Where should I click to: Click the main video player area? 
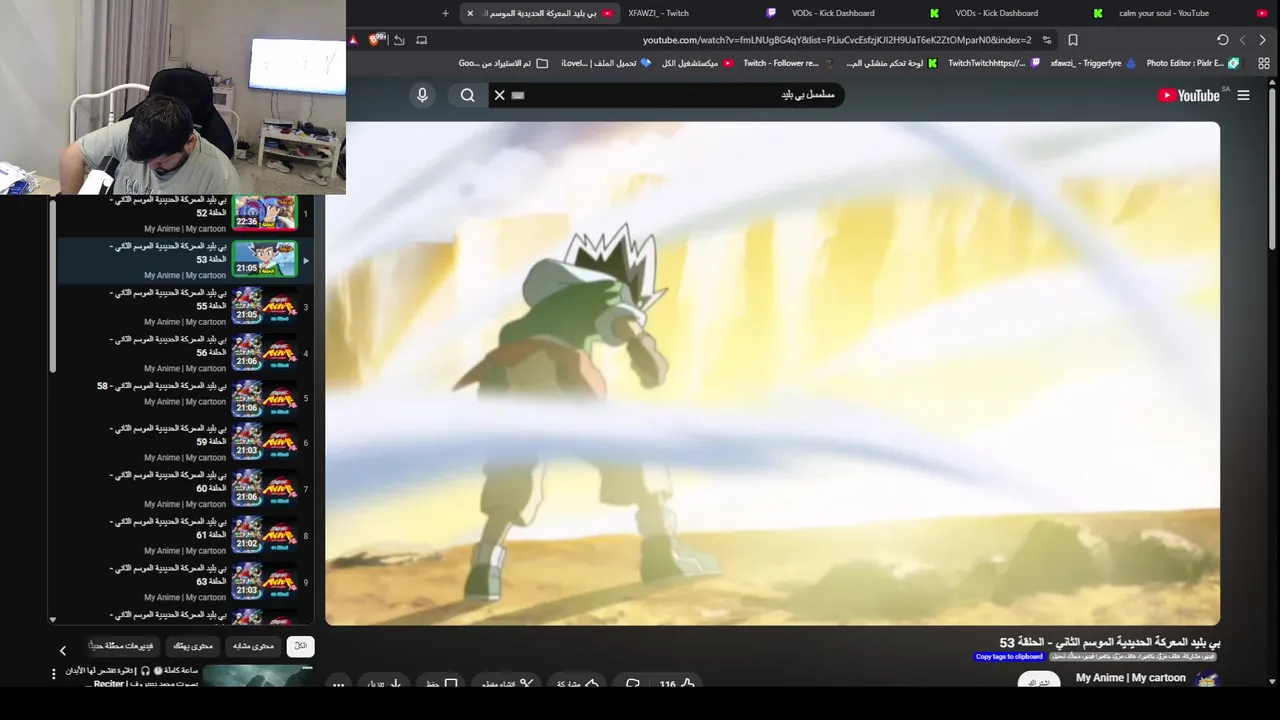(772, 373)
